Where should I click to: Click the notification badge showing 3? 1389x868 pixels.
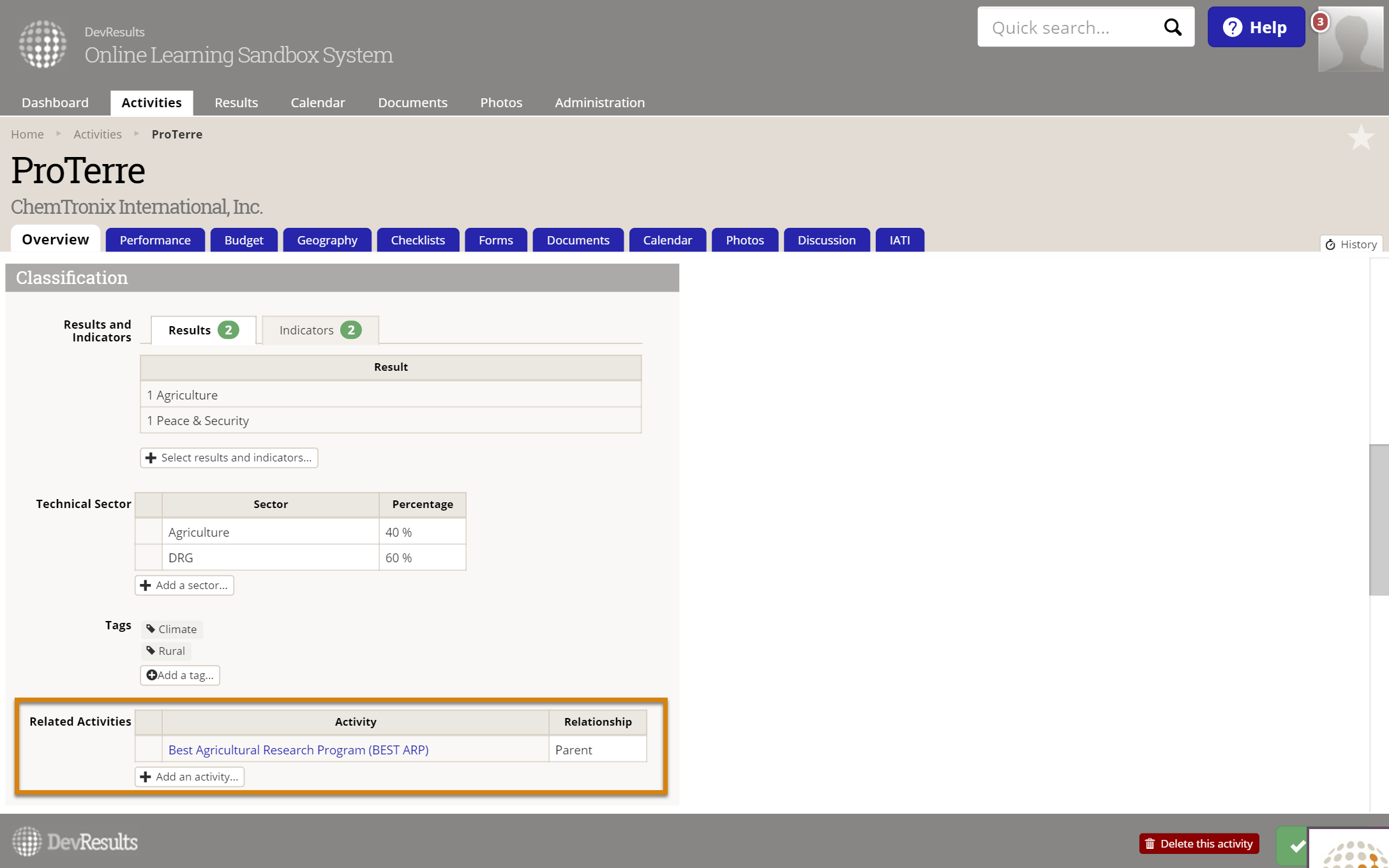1320,22
